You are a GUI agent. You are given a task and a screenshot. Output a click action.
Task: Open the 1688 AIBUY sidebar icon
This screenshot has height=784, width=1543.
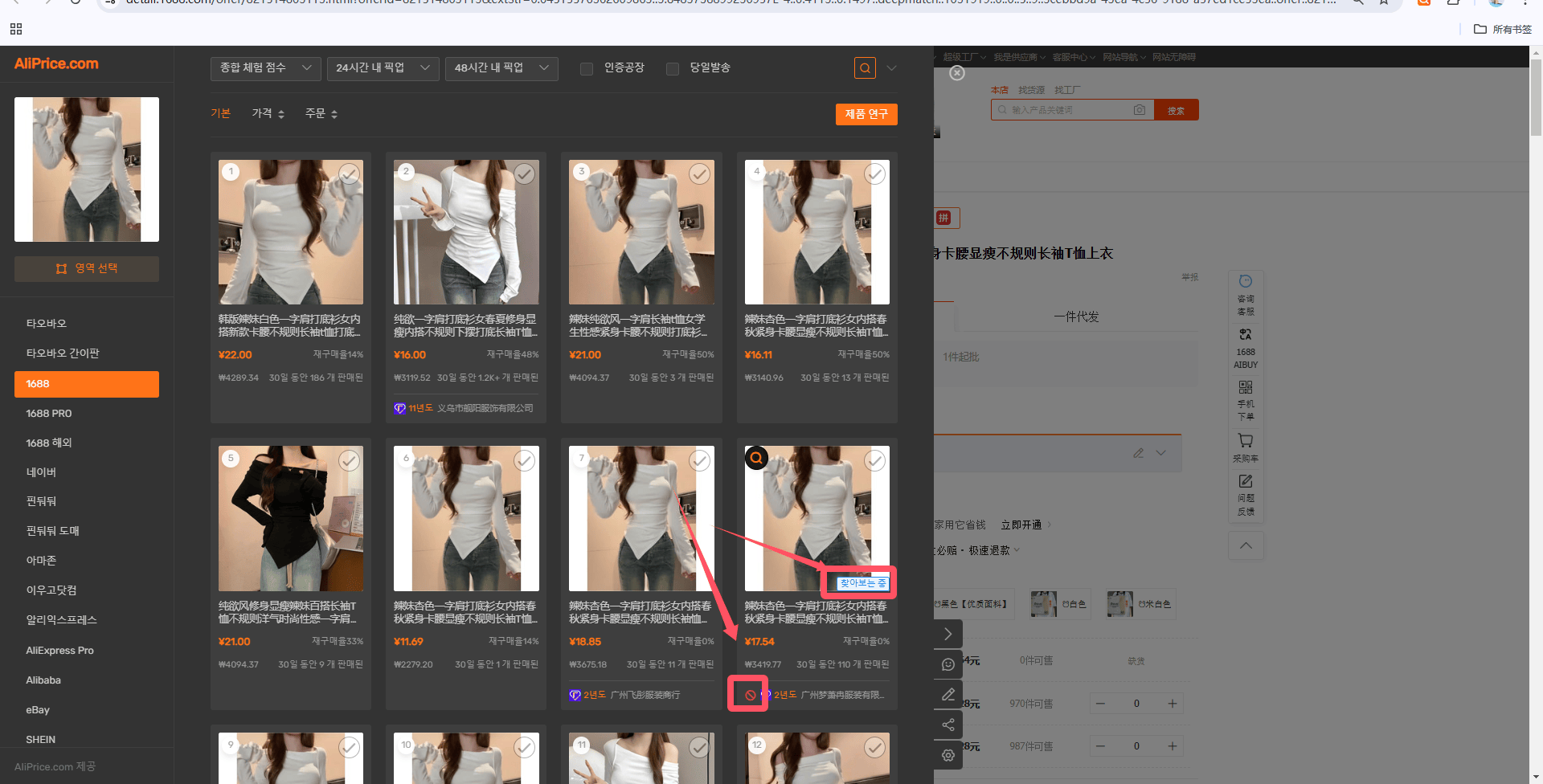click(1246, 347)
